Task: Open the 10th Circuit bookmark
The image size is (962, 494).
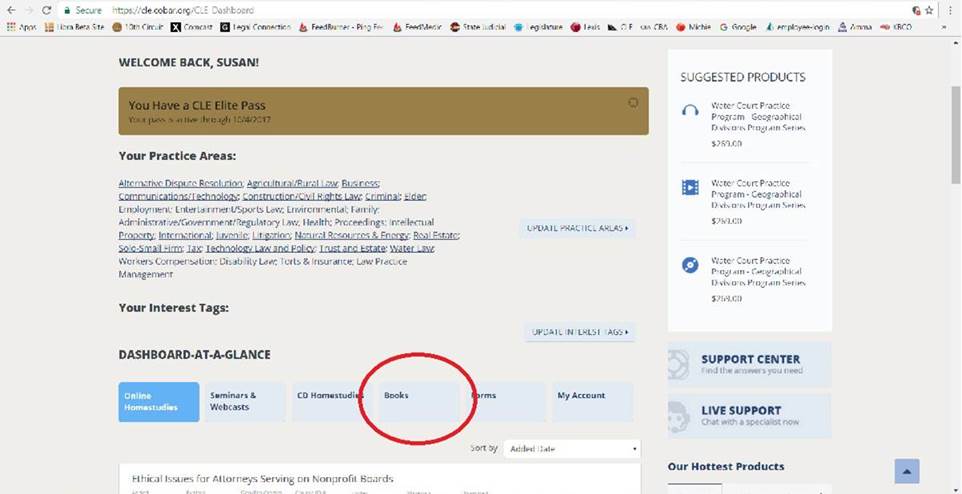Action: (138, 27)
